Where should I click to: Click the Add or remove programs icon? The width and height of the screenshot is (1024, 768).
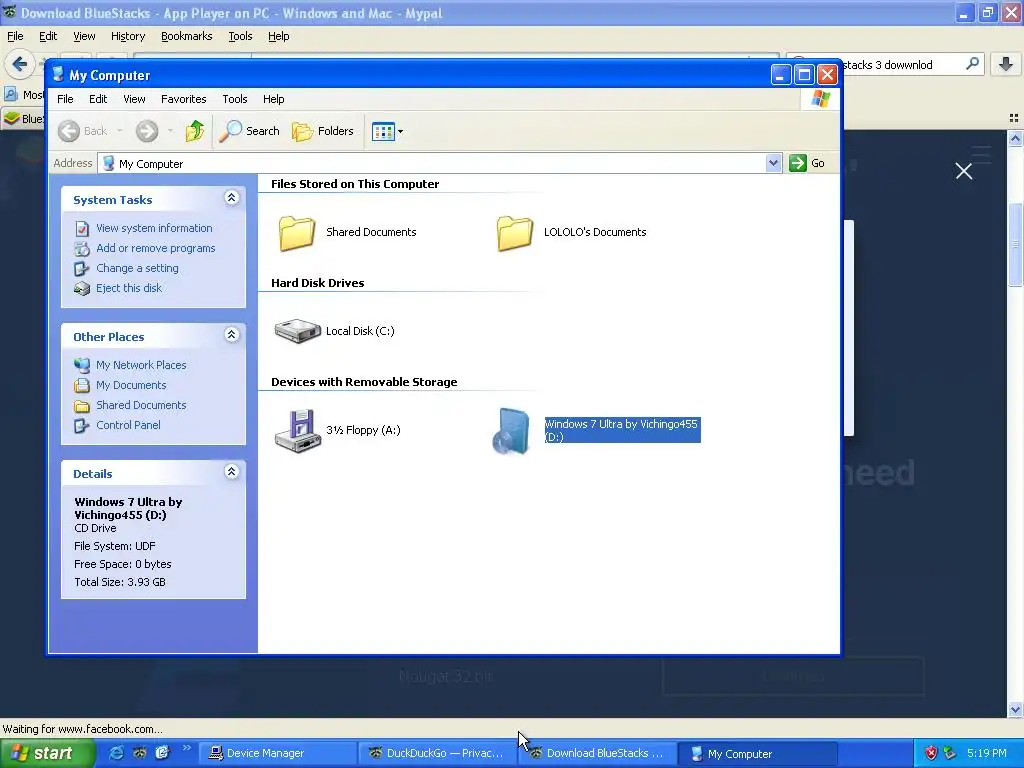pos(82,249)
